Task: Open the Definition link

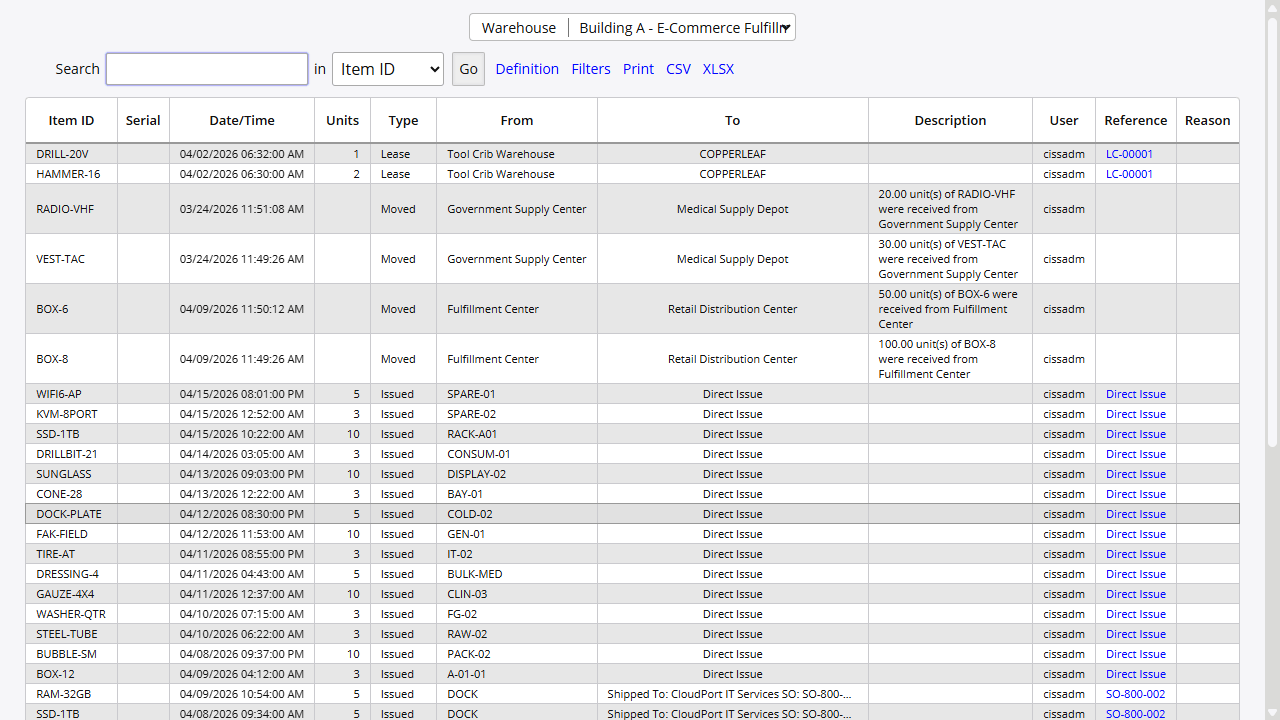Action: click(527, 69)
